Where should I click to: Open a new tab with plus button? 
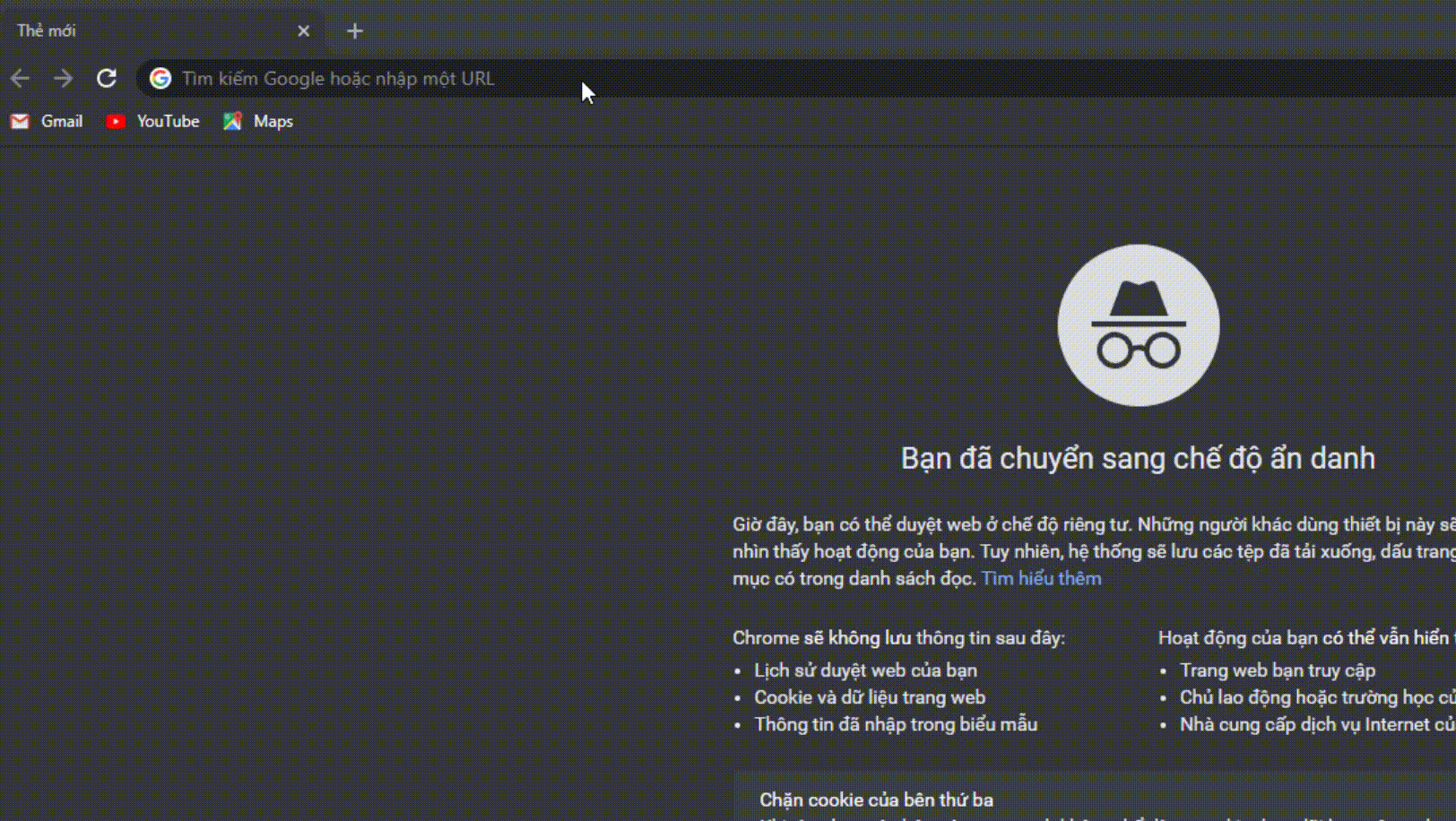[x=355, y=31]
